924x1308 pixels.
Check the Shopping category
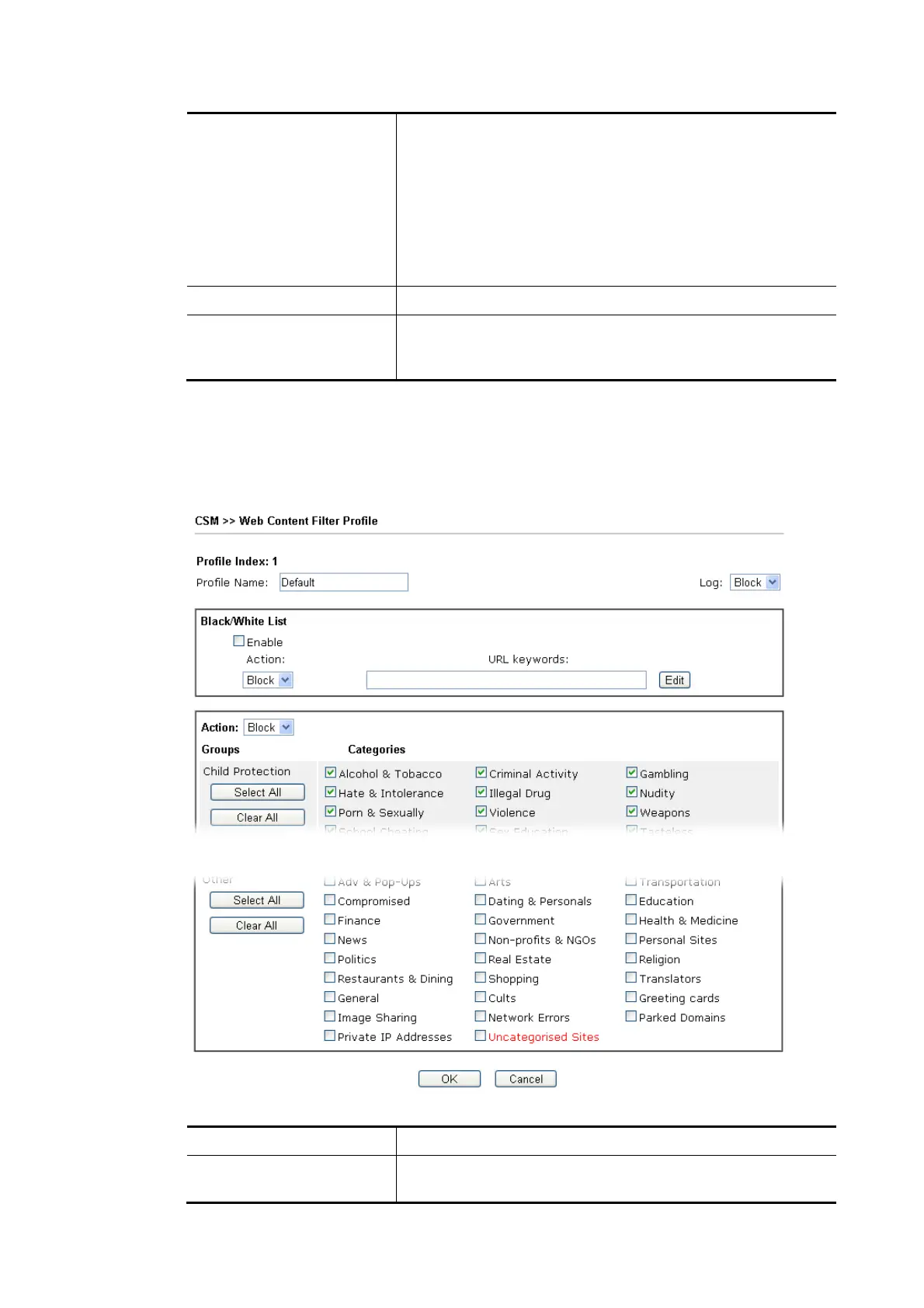coord(481,978)
